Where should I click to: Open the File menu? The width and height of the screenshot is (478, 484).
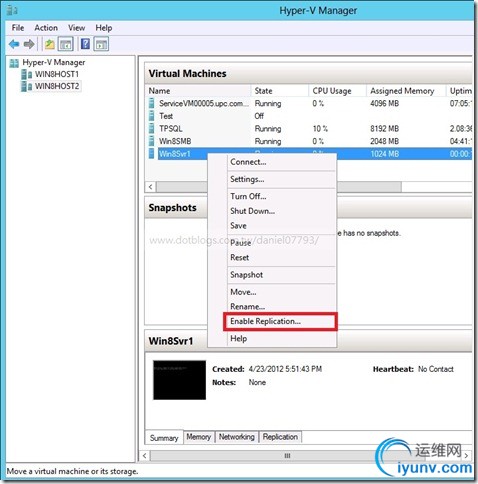[18, 28]
